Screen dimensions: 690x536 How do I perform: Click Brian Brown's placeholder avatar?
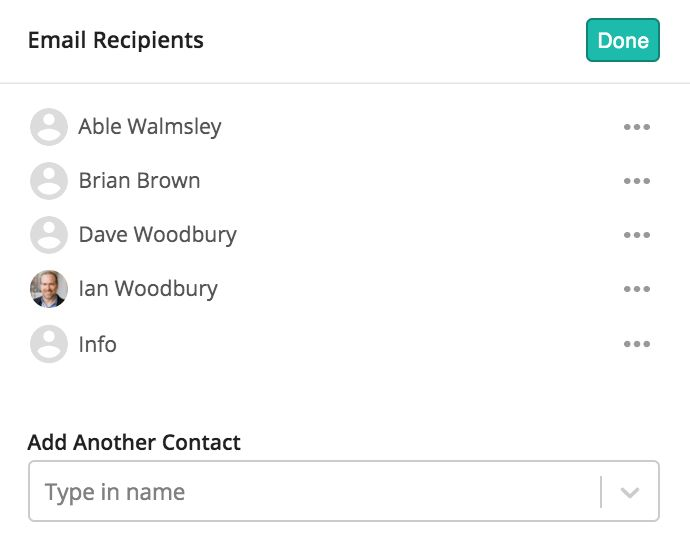49,181
